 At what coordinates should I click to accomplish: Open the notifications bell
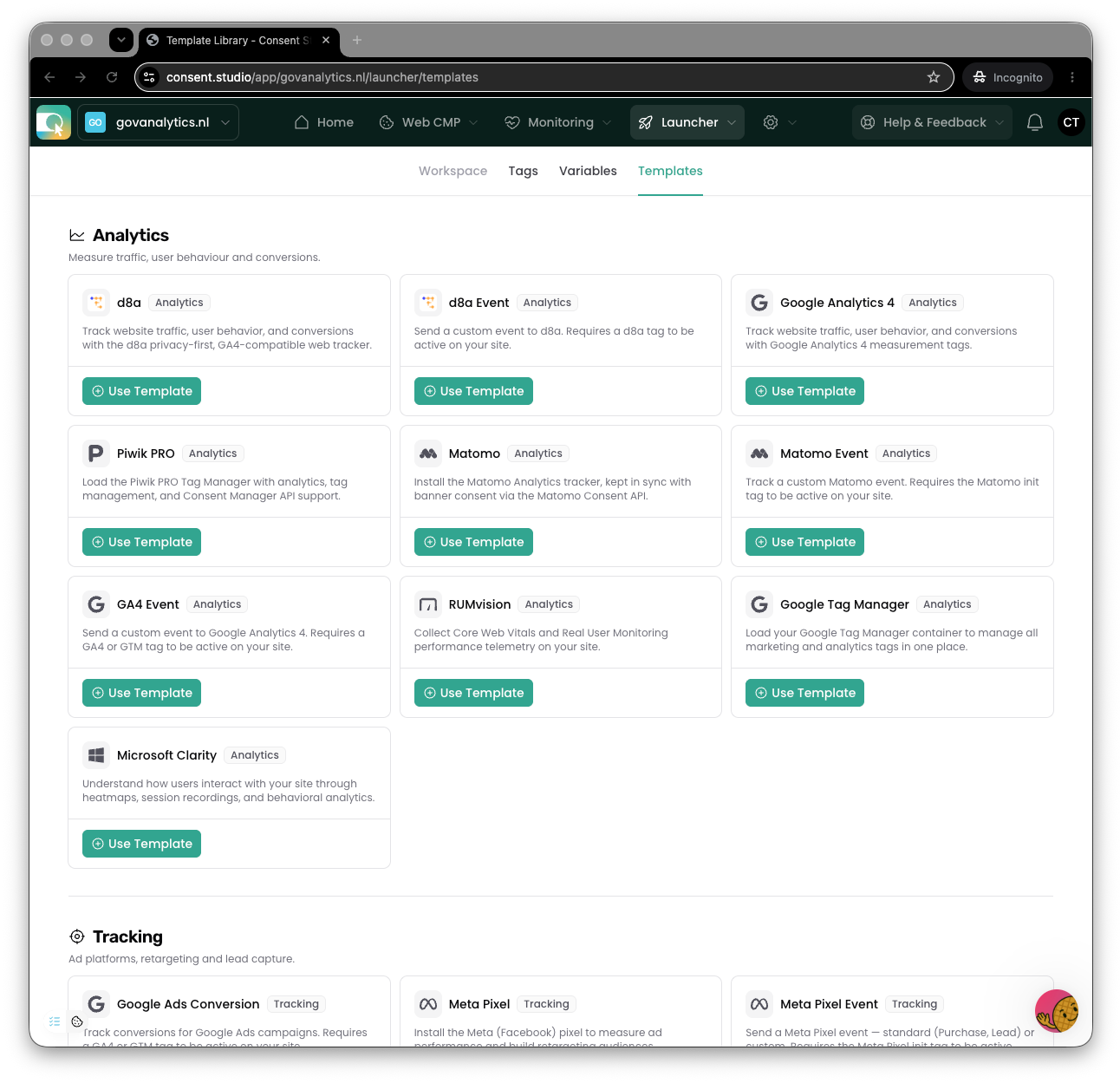(x=1035, y=122)
